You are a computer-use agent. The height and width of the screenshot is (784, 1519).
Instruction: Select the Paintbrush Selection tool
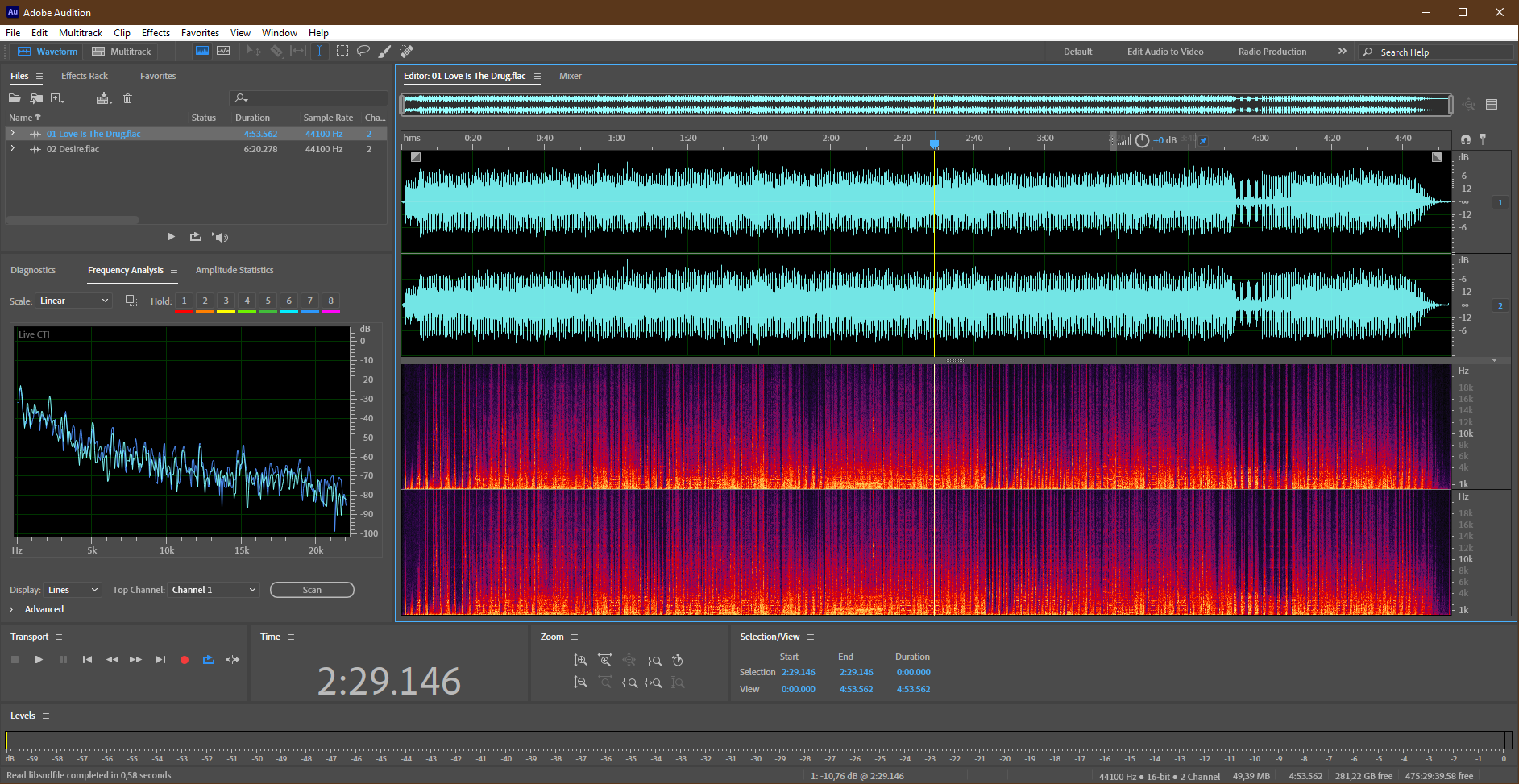[385, 51]
